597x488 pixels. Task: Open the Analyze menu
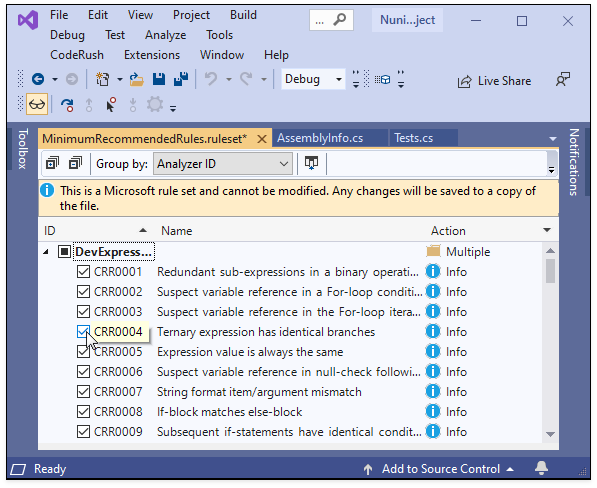coord(165,35)
